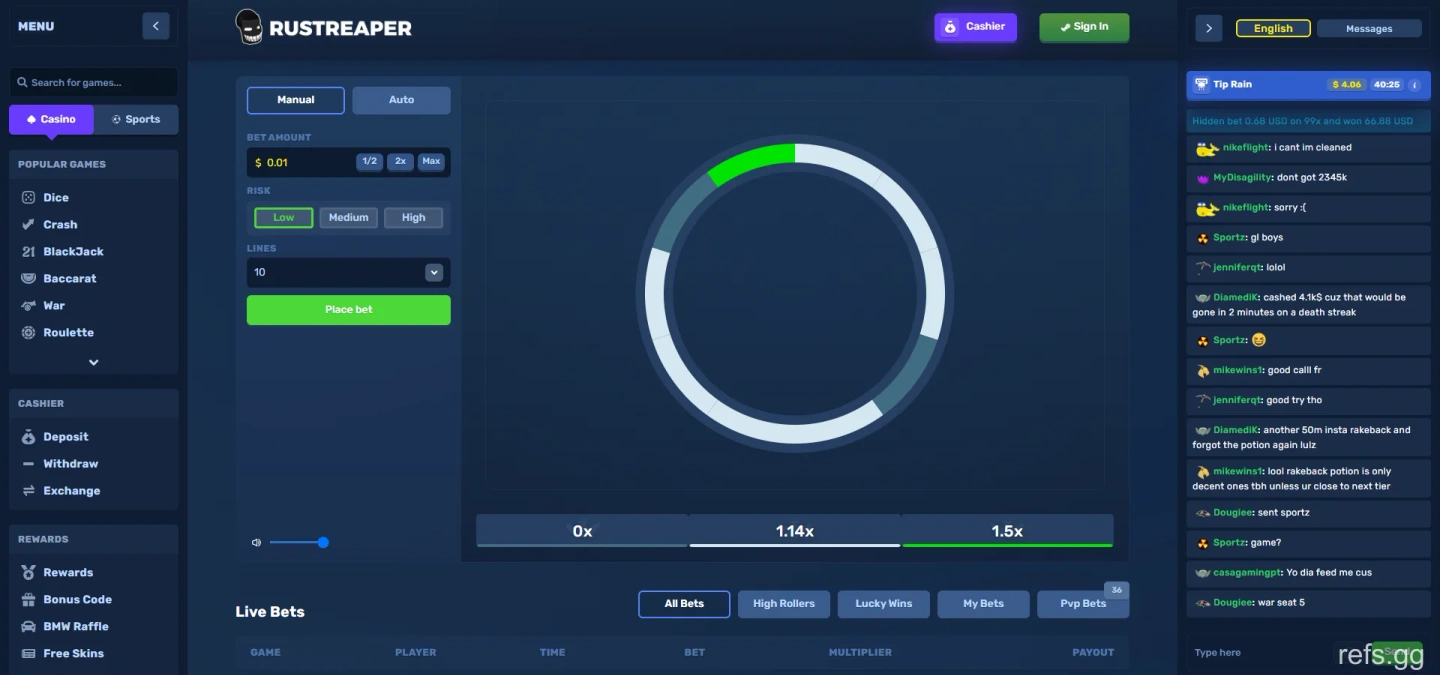This screenshot has width=1440, height=675.
Task: Click the purse icon in the Cashier button
Action: (951, 27)
